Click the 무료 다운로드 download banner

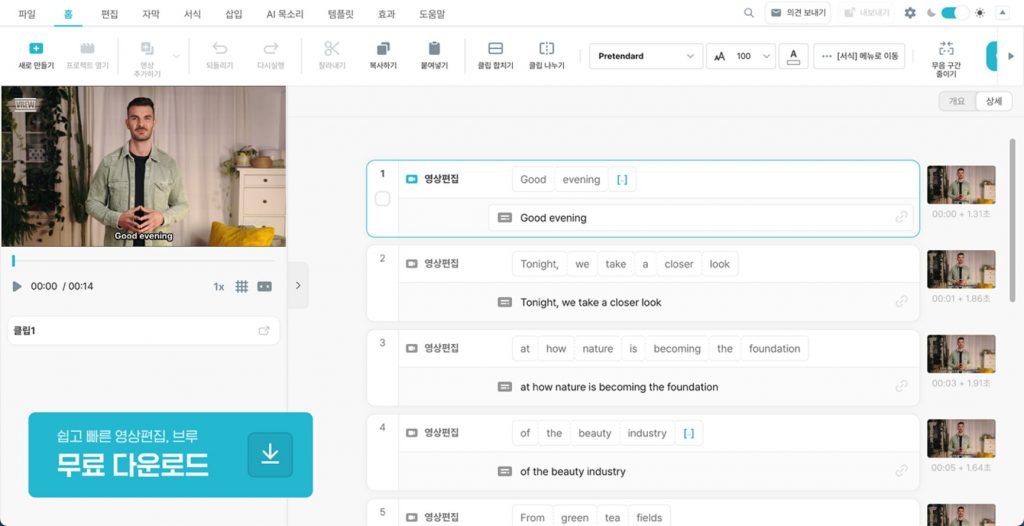point(170,455)
